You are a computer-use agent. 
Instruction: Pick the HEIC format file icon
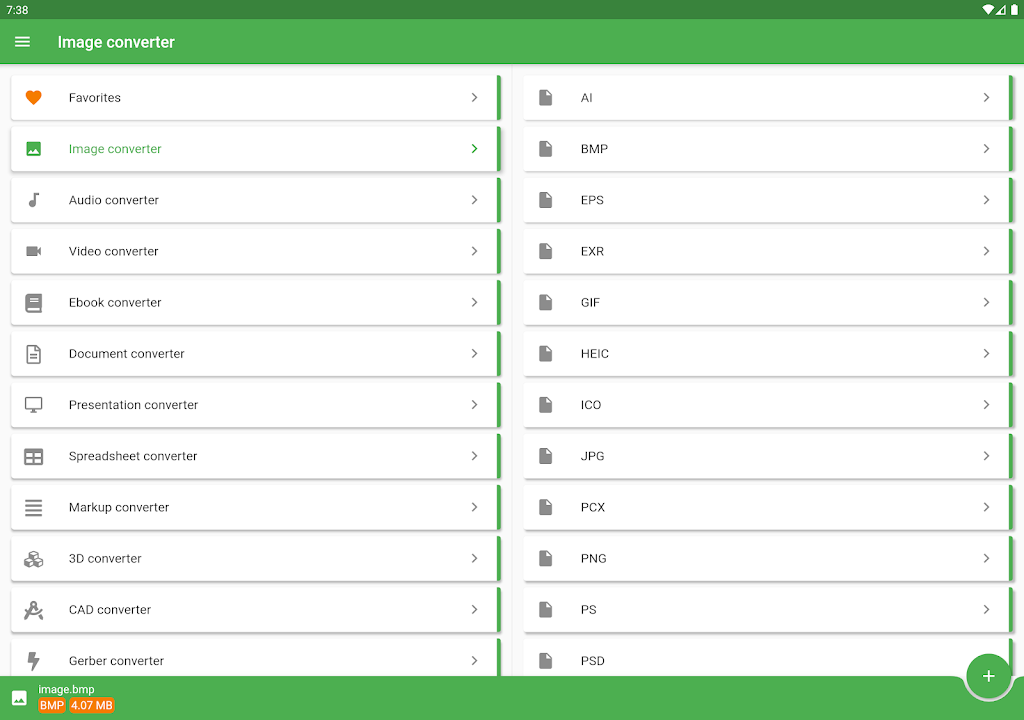[545, 354]
